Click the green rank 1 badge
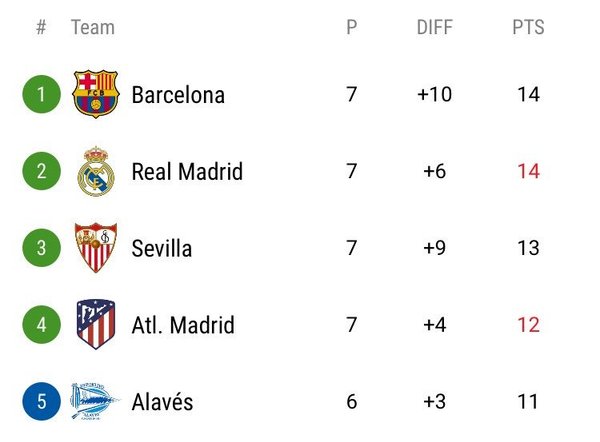Viewport: 600px width, 442px height. [x=41, y=95]
